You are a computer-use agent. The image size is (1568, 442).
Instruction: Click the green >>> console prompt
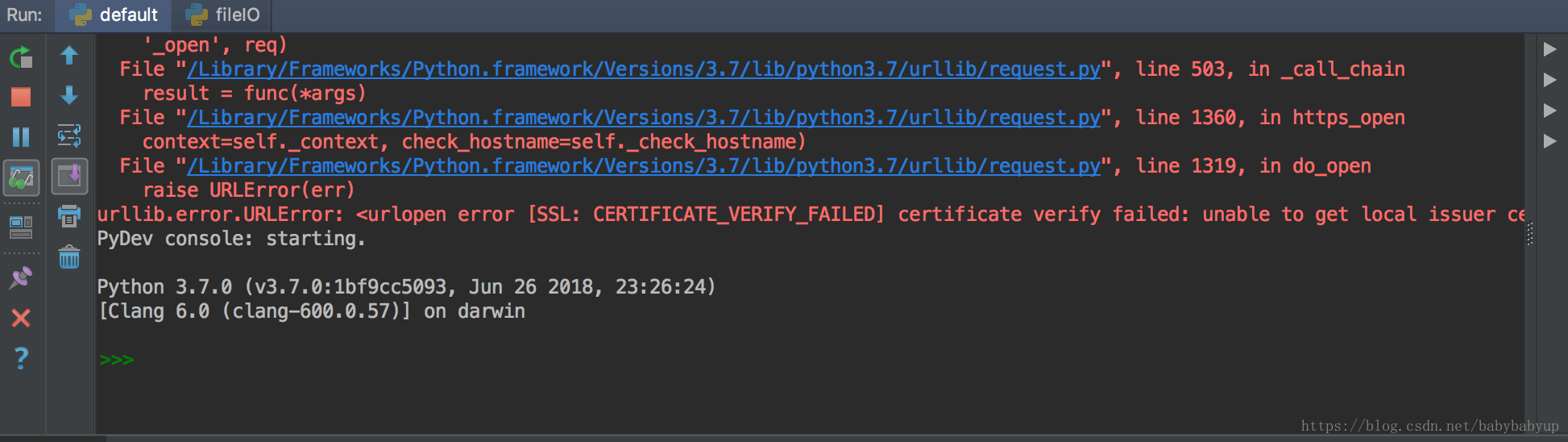[117, 360]
